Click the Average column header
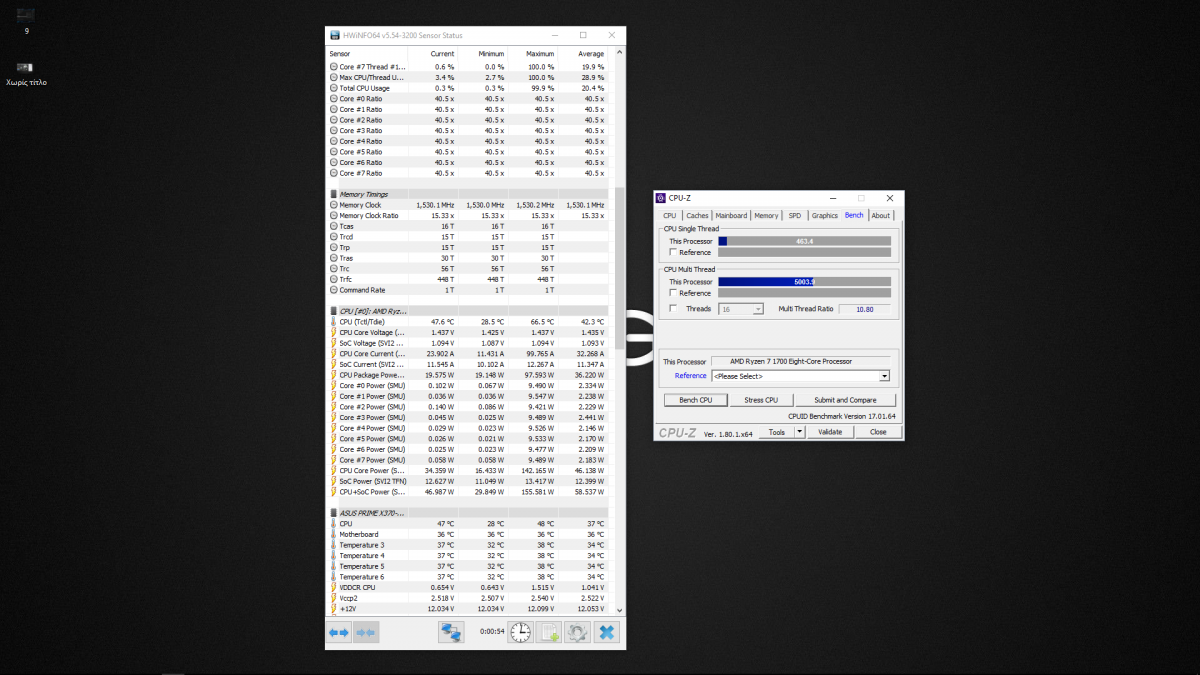Screen dimensions: 1200x675 (591, 54)
